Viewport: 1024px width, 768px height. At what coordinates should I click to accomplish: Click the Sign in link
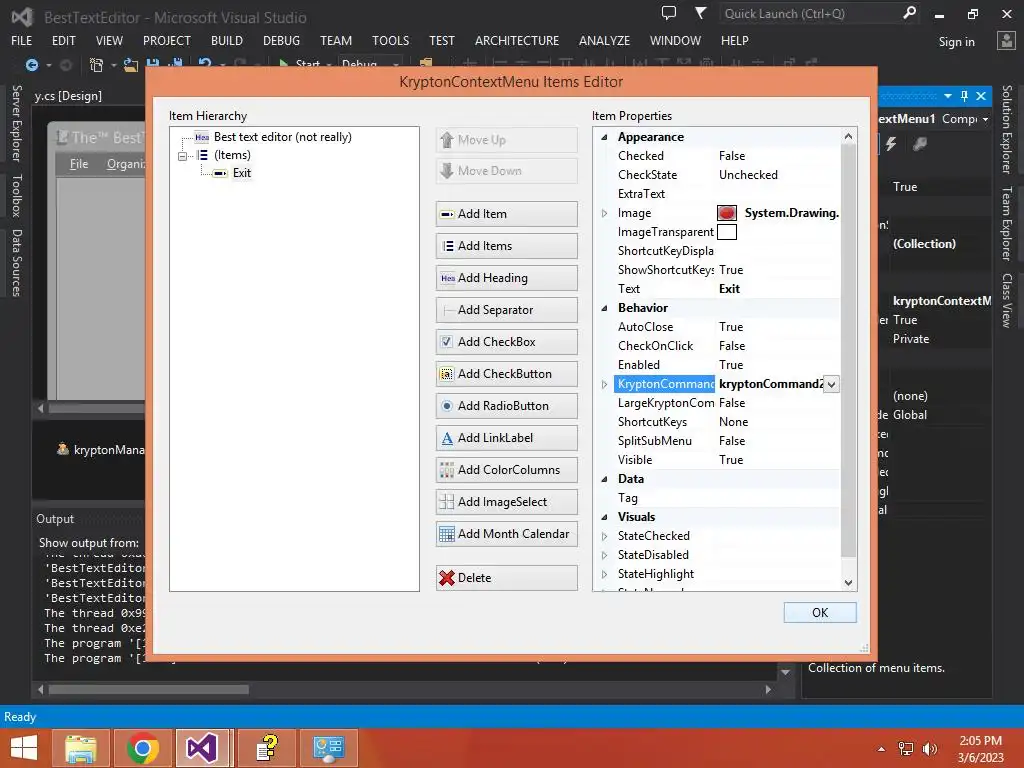[x=956, y=42]
